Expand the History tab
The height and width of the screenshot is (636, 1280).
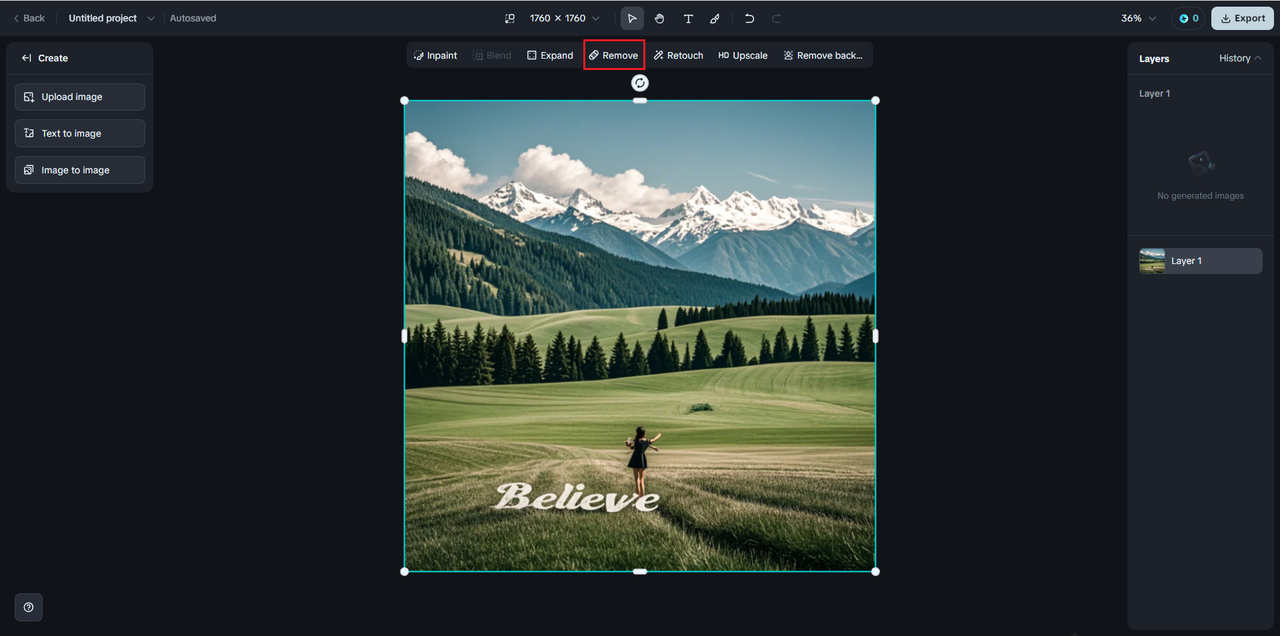(1240, 58)
